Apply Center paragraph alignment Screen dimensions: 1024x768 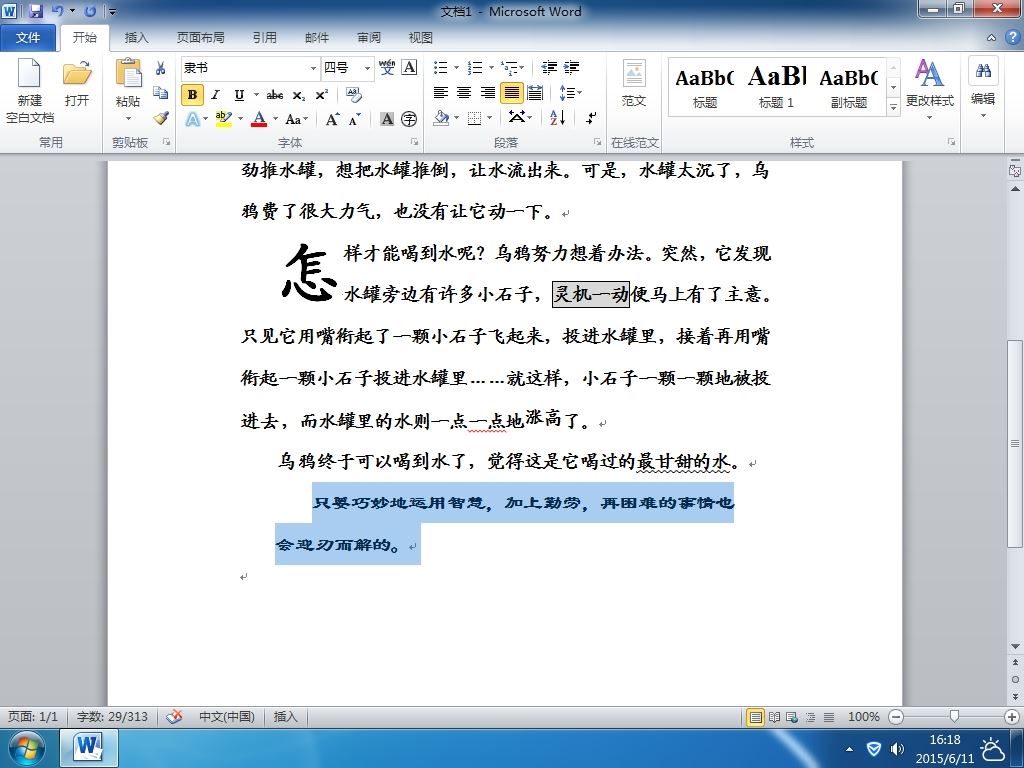pos(464,93)
